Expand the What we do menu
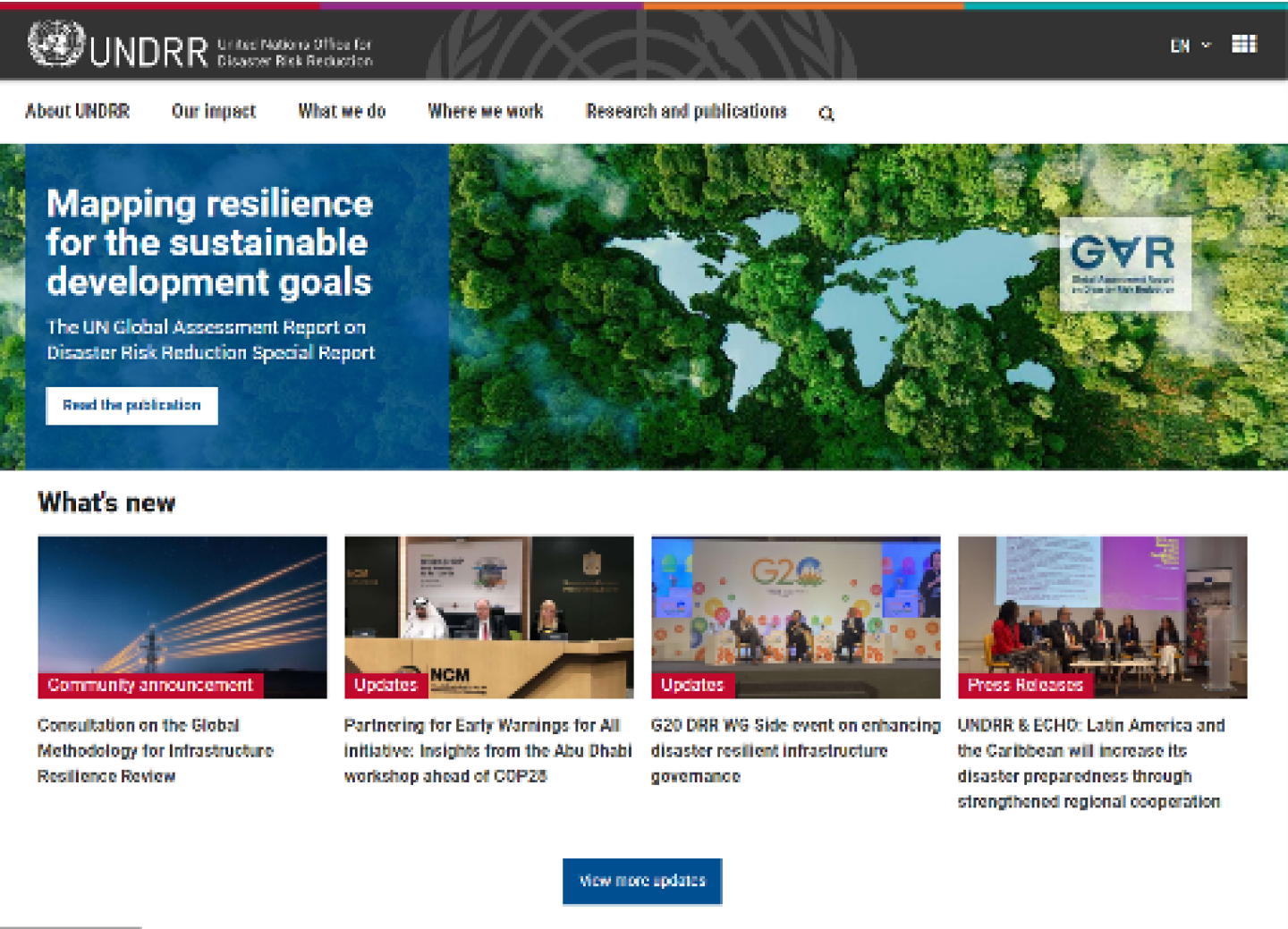Image resolution: width=1288 pixels, height=929 pixels. [x=341, y=112]
